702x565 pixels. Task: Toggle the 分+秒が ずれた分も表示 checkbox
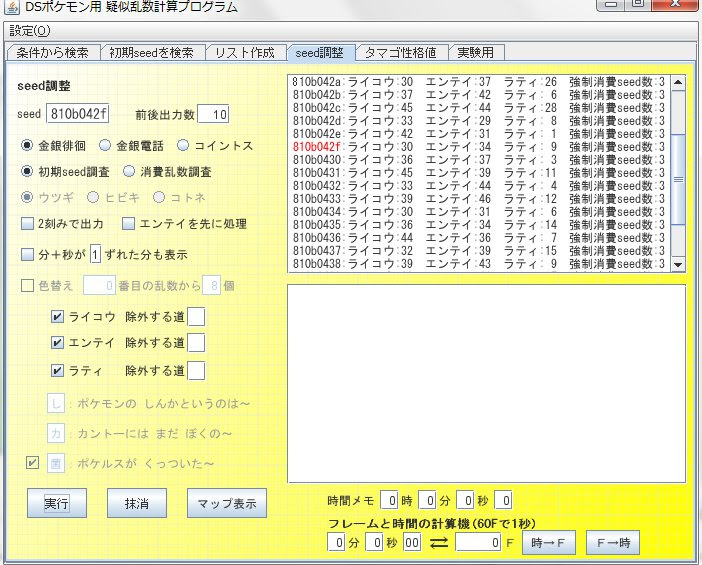pos(27,255)
